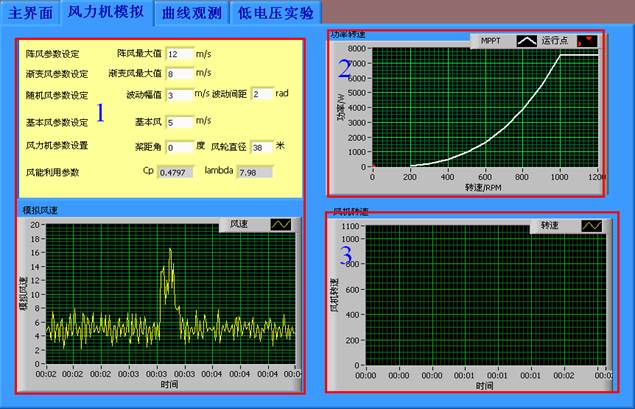Screen dimensions: 635x409
Task: Focus the 渐变最大值 input field
Action: pos(179,74)
